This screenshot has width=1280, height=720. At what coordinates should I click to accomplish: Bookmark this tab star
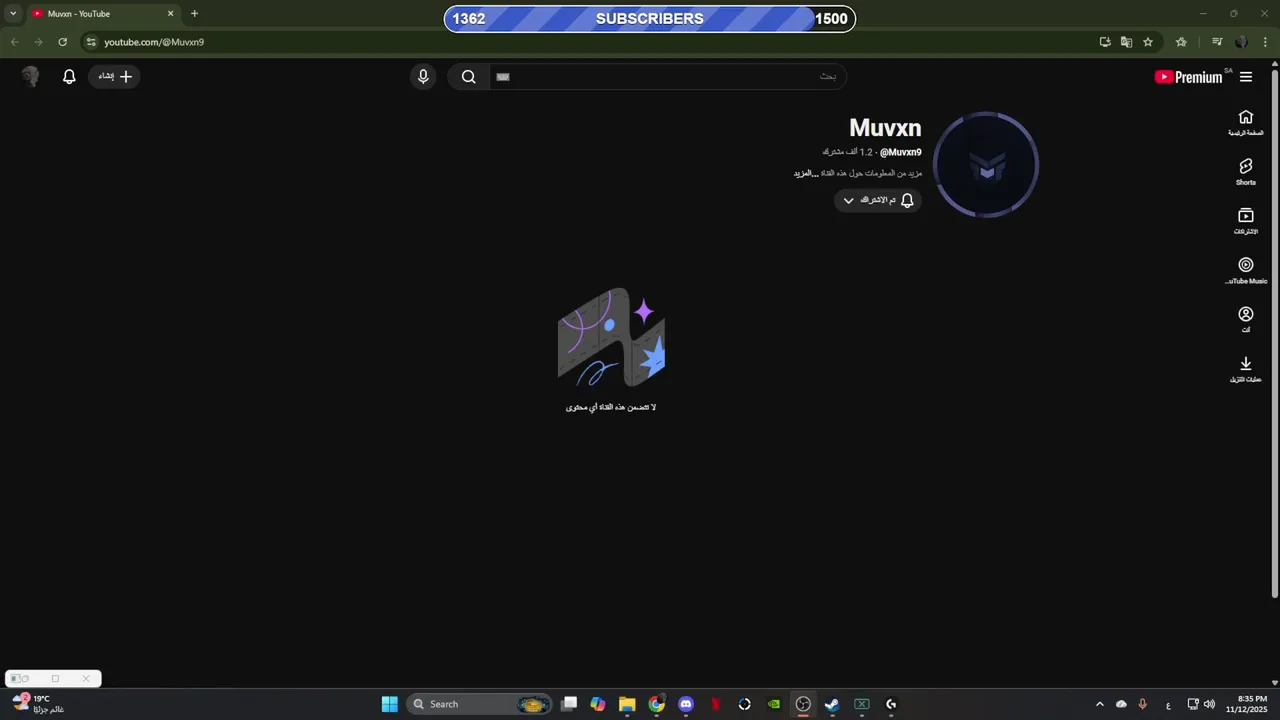tap(1148, 42)
